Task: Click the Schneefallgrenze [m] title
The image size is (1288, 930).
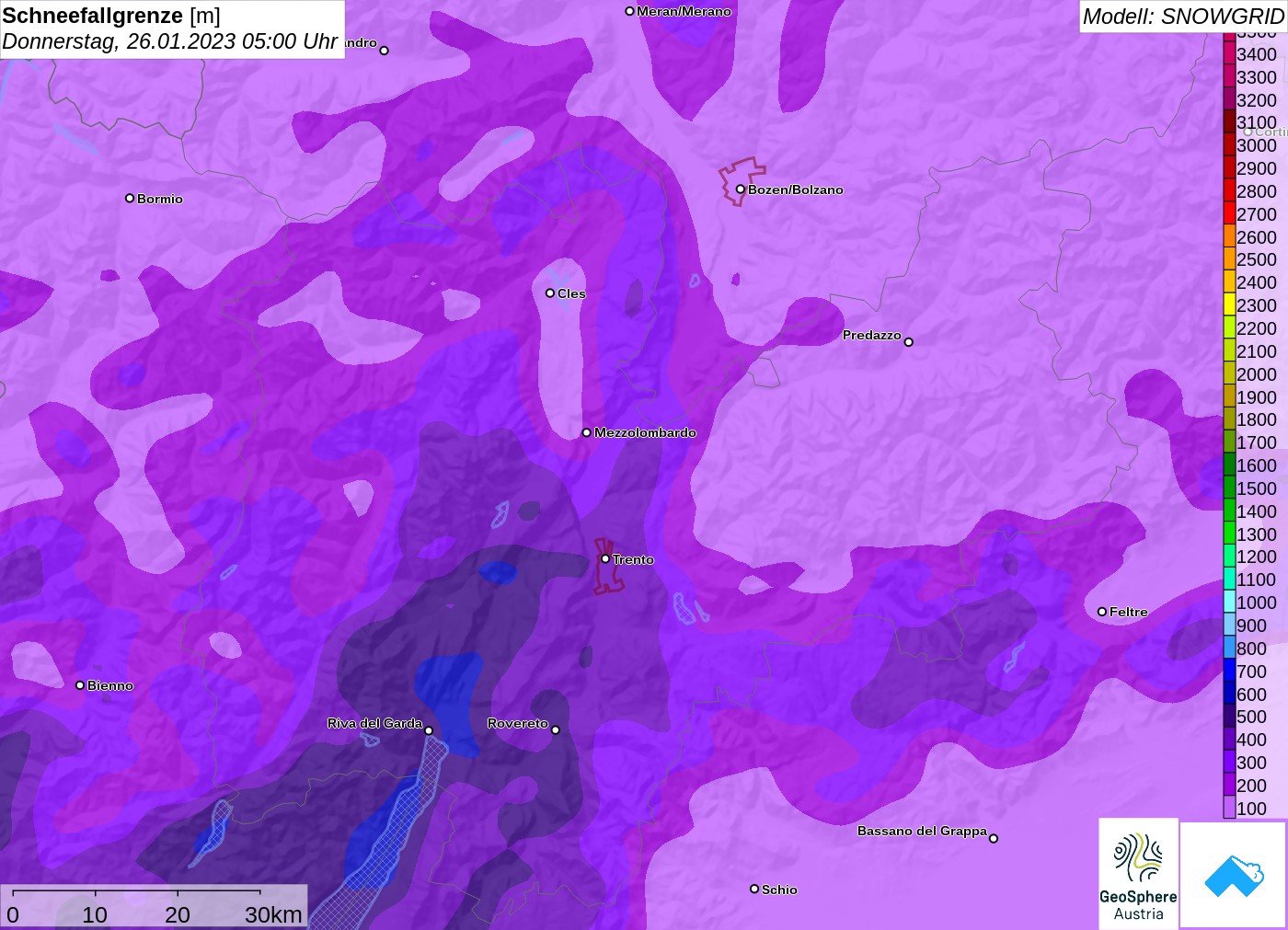Action: point(111,16)
